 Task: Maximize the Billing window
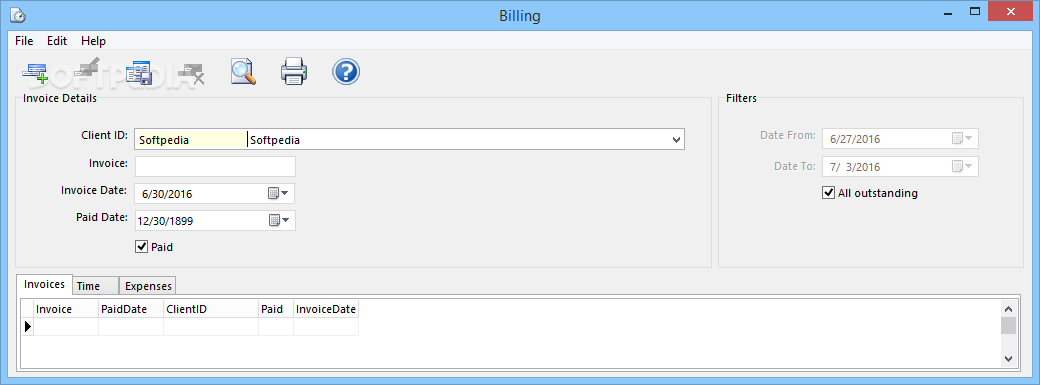[974, 11]
